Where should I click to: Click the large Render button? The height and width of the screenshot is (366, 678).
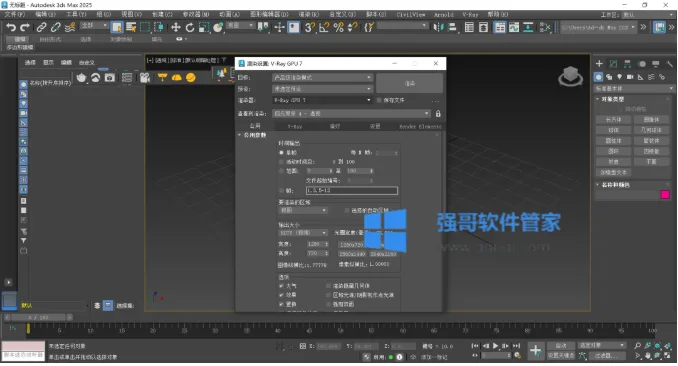[x=409, y=83]
